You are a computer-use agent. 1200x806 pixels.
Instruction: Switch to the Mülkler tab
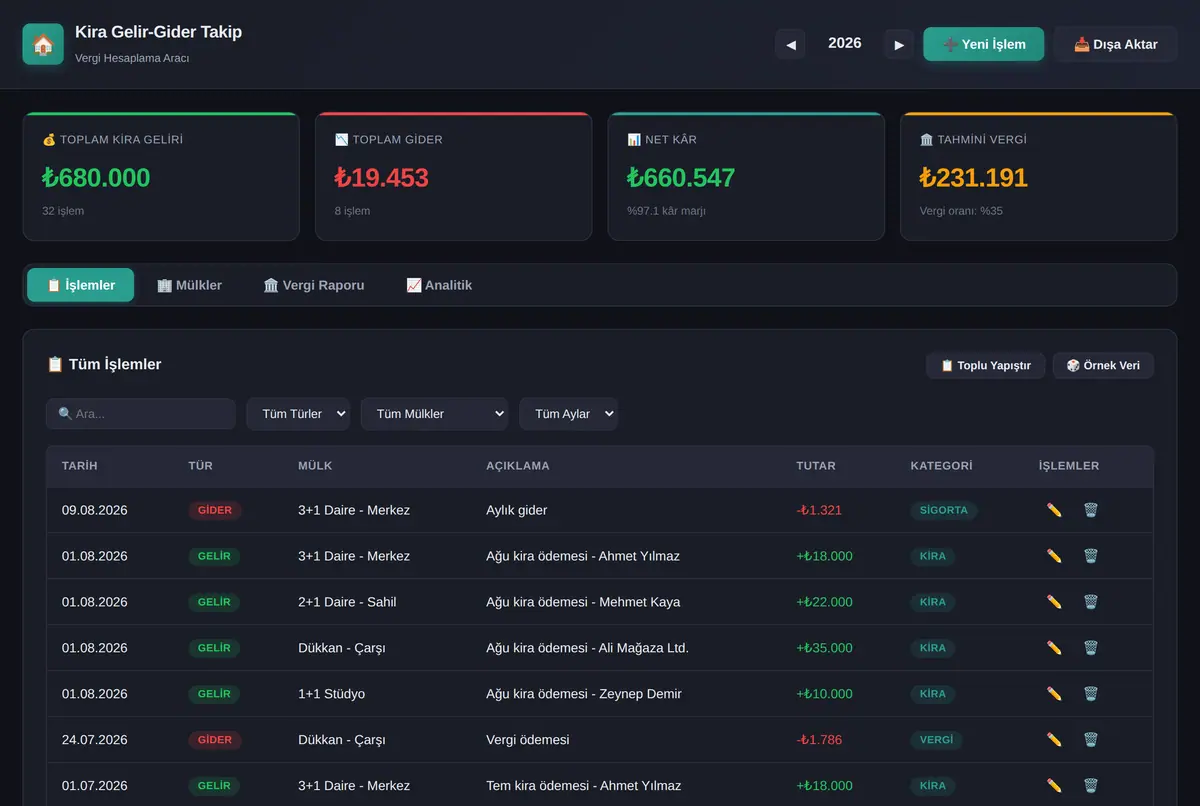click(189, 285)
